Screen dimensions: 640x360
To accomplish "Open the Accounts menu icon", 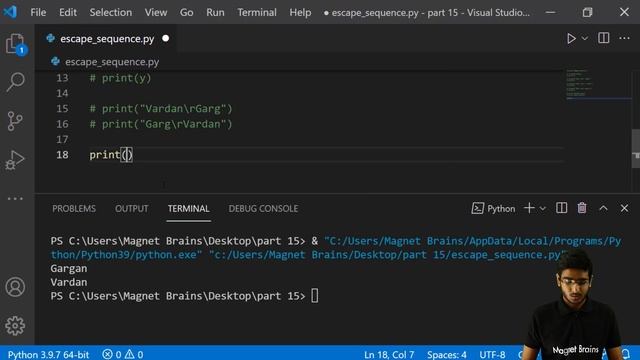I will pos(16,287).
